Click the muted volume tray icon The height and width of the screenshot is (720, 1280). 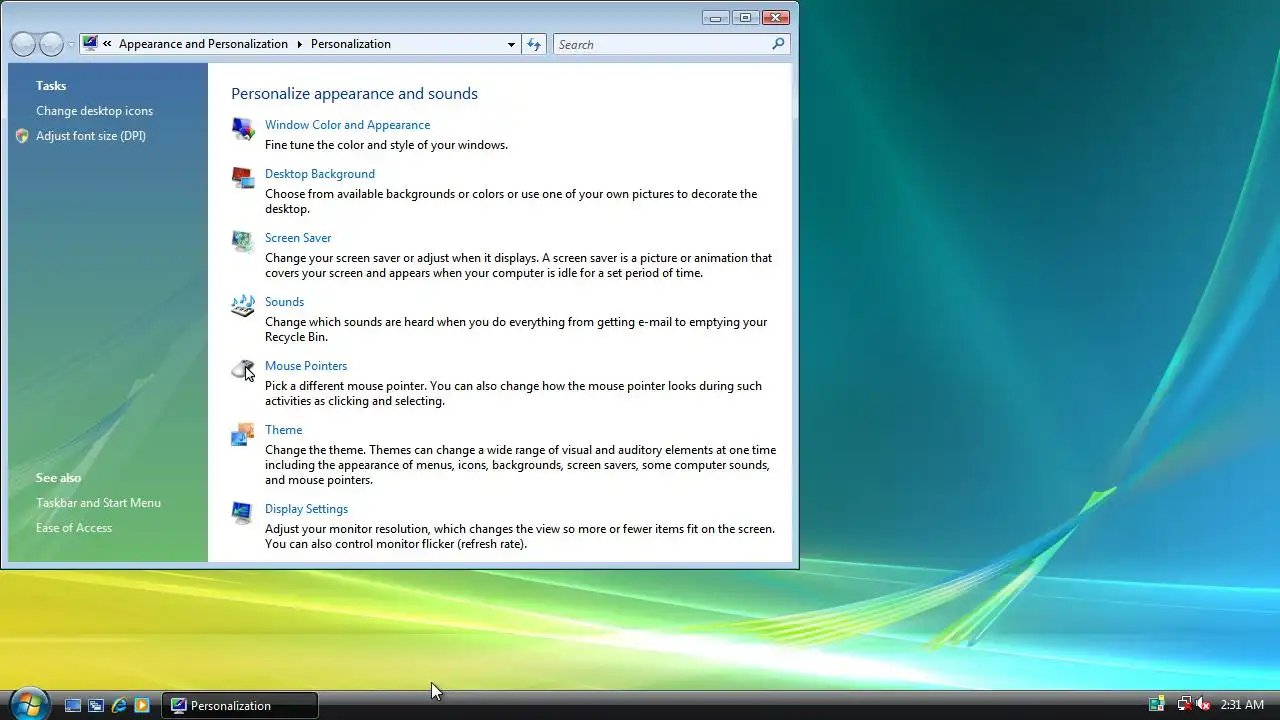click(x=1203, y=705)
